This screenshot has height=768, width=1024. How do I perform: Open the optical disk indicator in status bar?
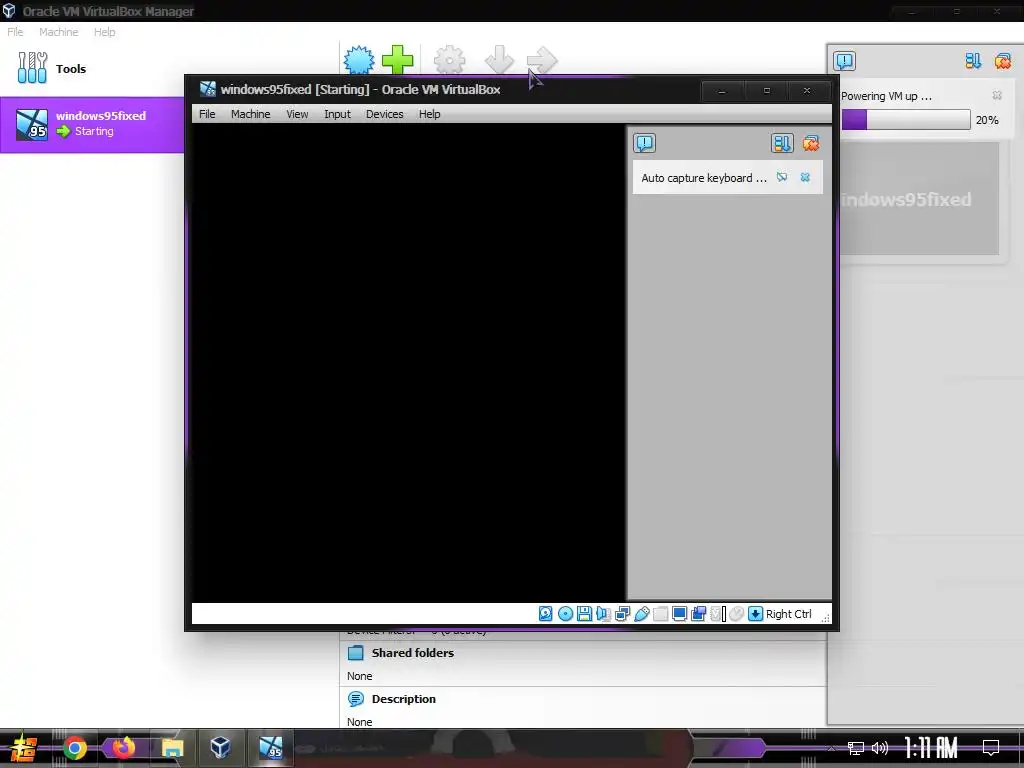click(x=566, y=614)
